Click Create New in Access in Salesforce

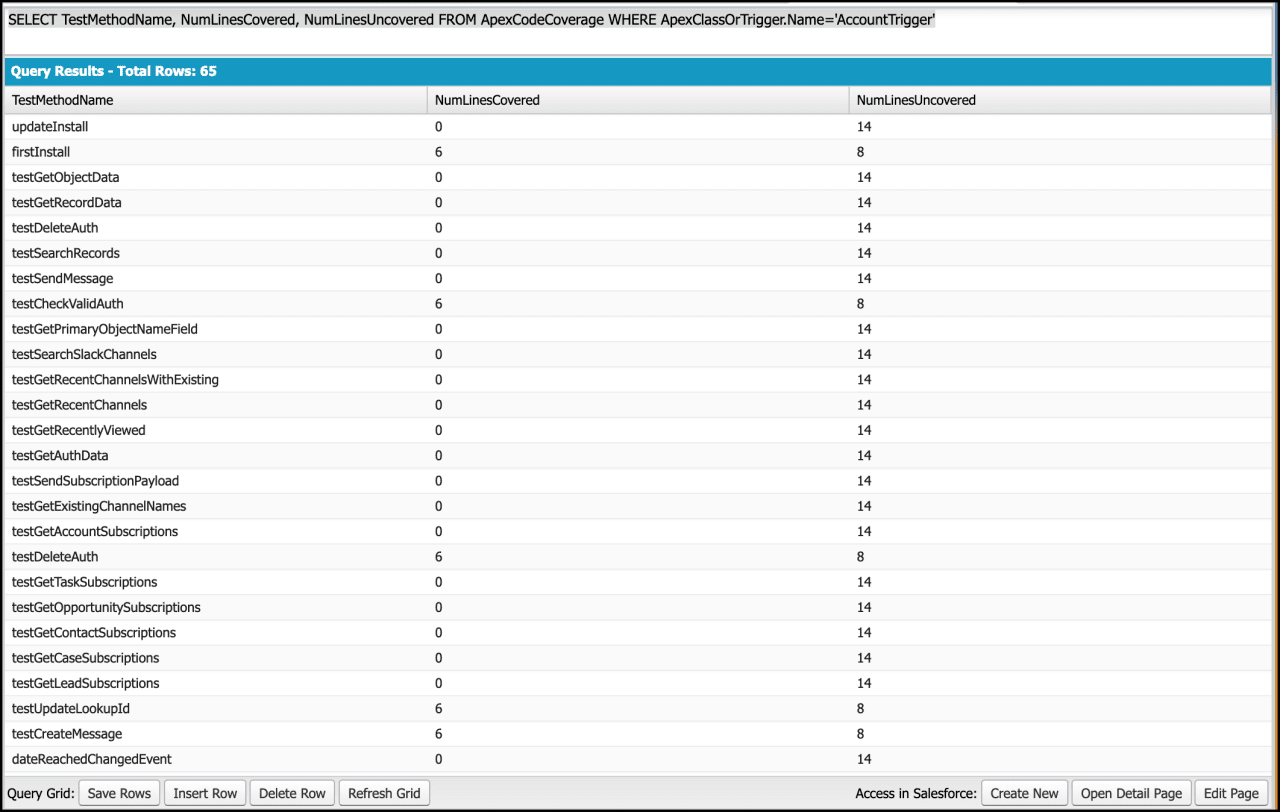point(1024,792)
